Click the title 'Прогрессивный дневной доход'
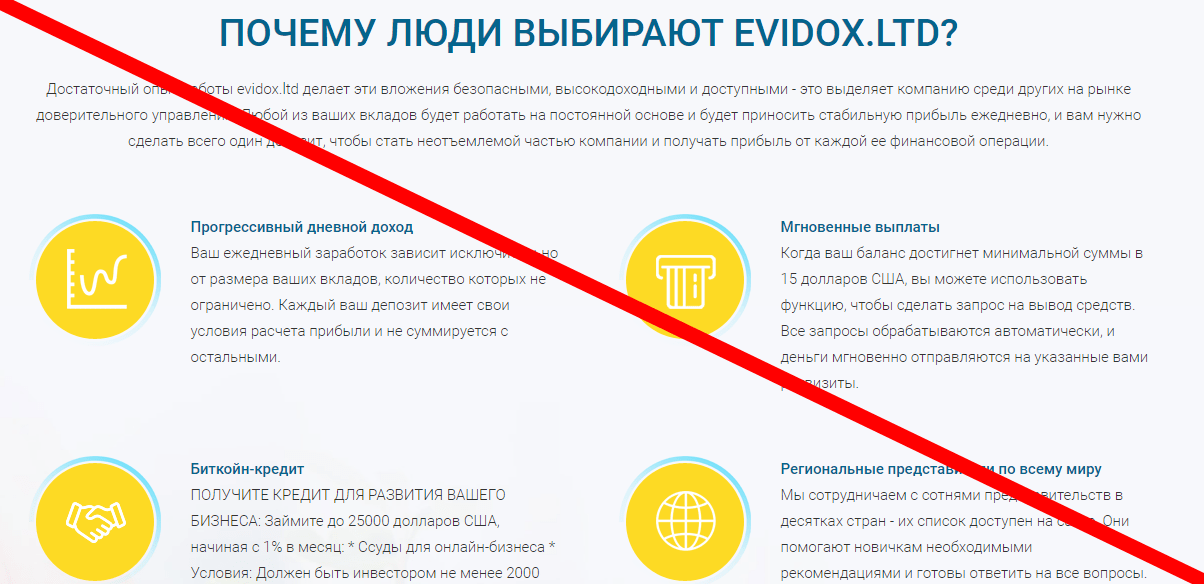 click(x=302, y=227)
